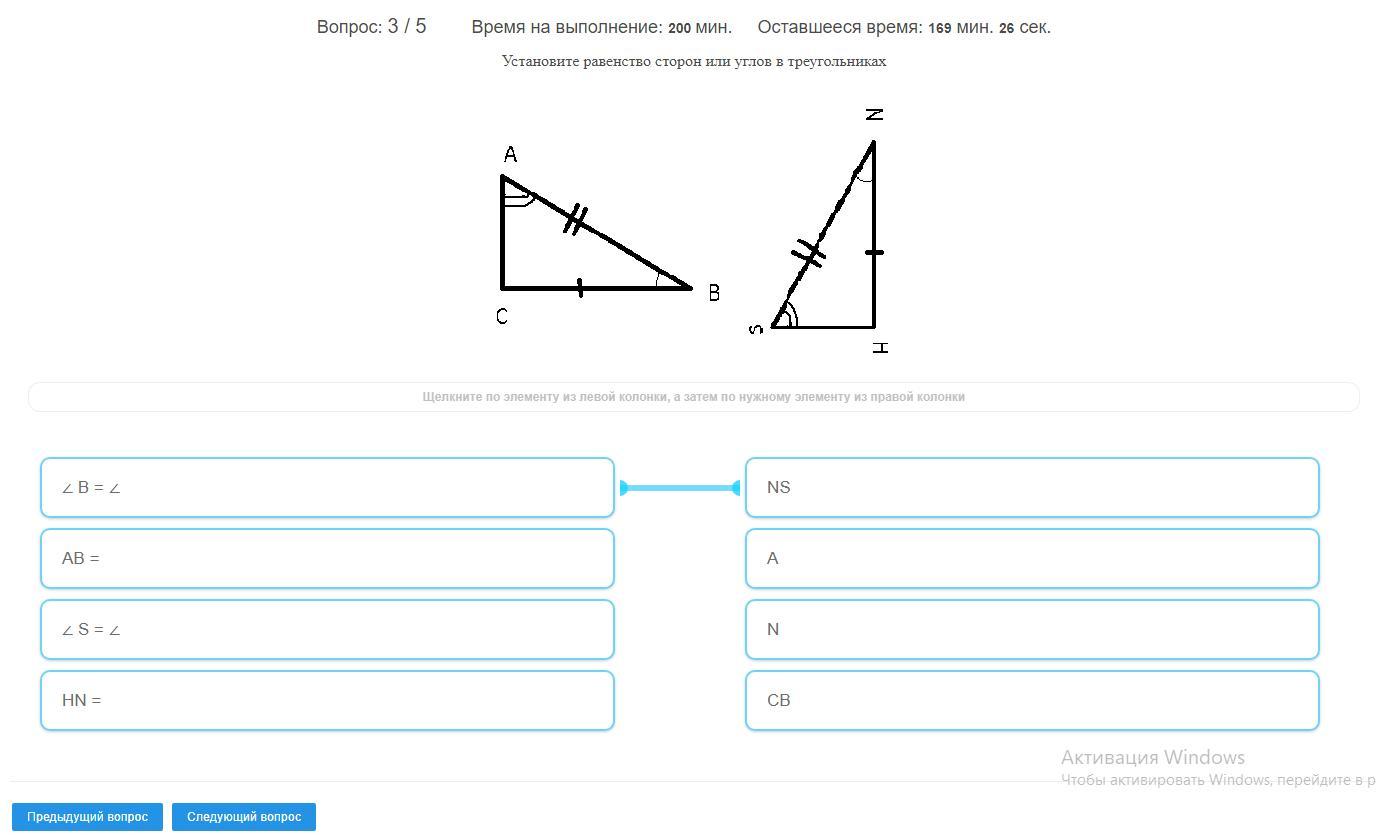1376x835 pixels.
Task: Click vertex label B of the left triangle
Action: pyautogui.click(x=713, y=293)
